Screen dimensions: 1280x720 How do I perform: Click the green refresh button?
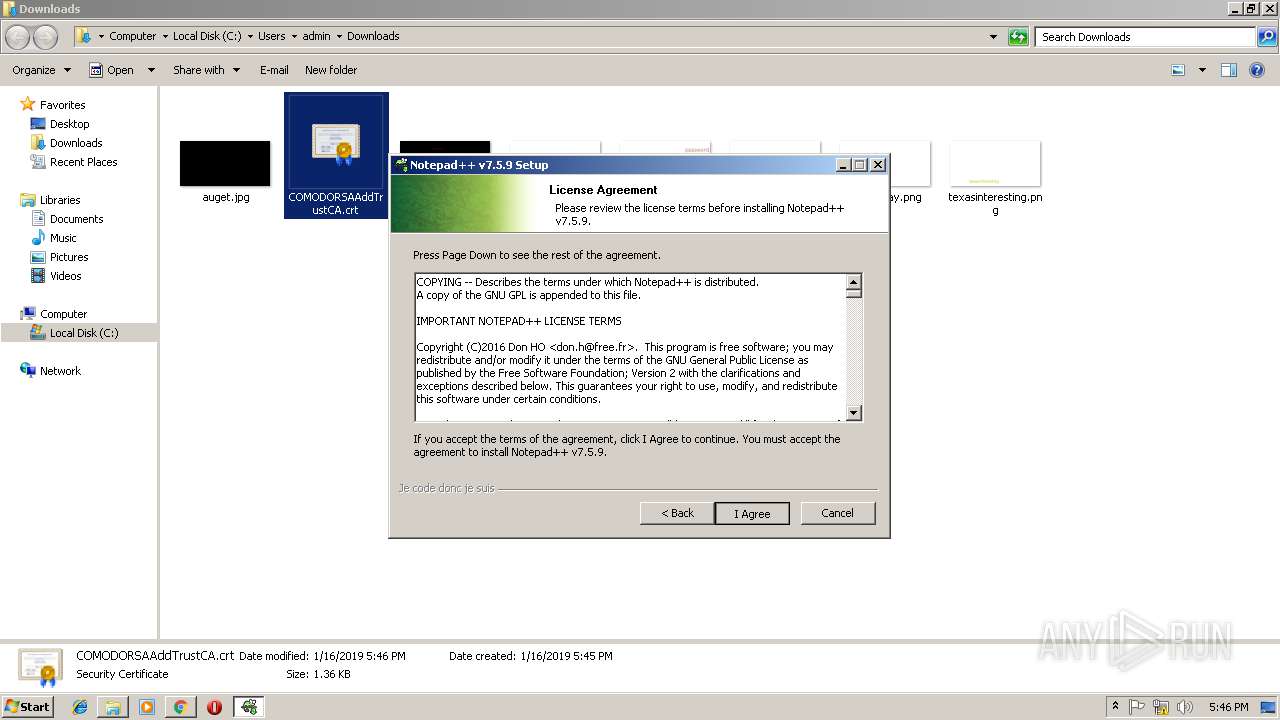1018,37
